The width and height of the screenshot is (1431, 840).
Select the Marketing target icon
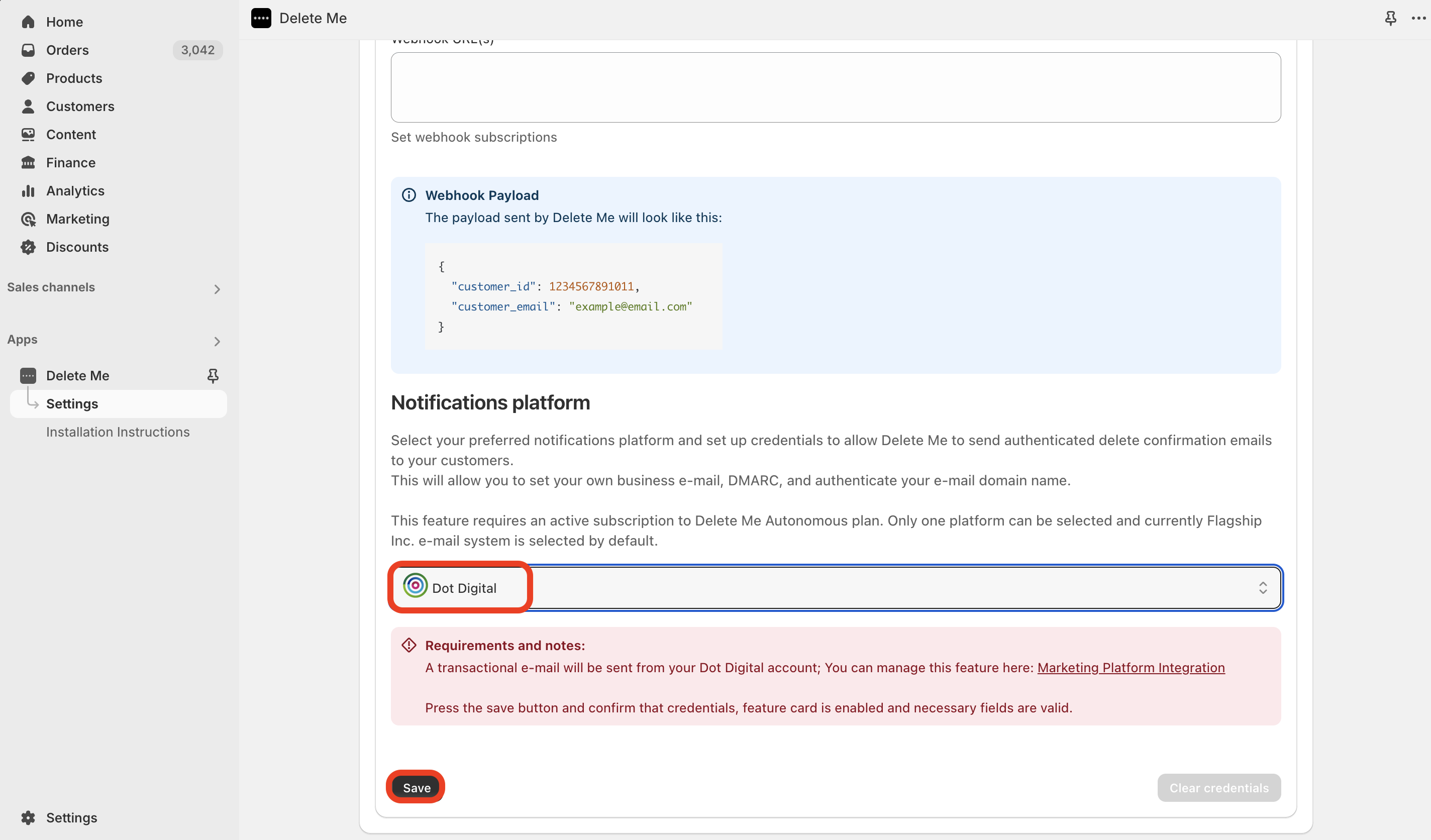click(x=28, y=219)
